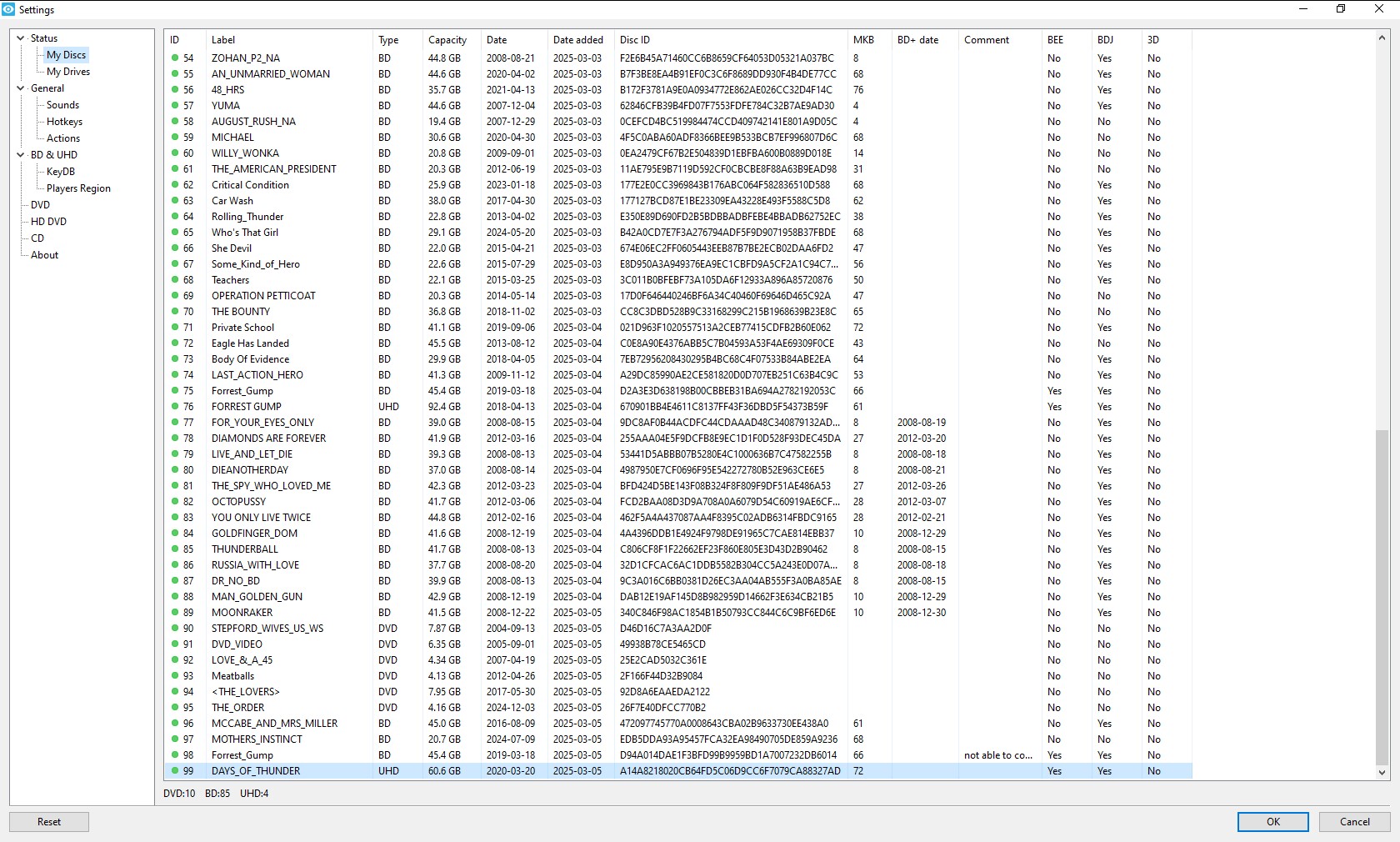Click green status dot for FORREST GUMP row 76
Image resolution: width=1400 pixels, height=842 pixels.
[x=175, y=407]
